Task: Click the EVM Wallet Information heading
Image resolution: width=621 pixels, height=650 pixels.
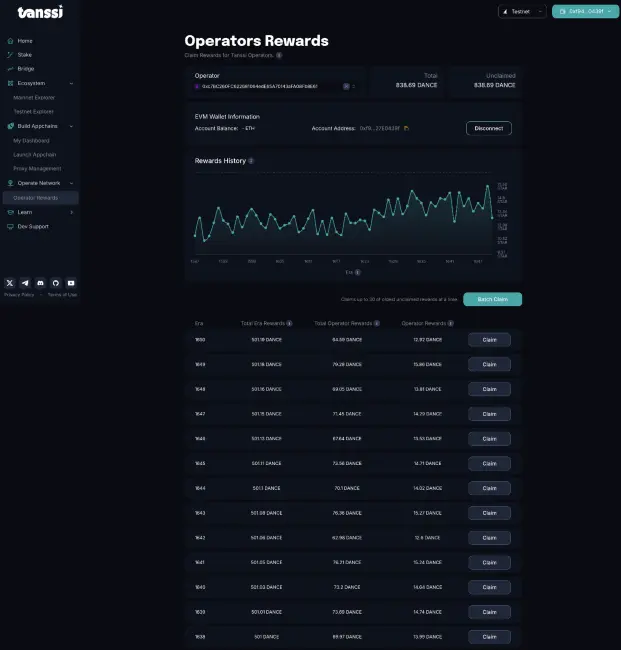Action: pos(227,117)
